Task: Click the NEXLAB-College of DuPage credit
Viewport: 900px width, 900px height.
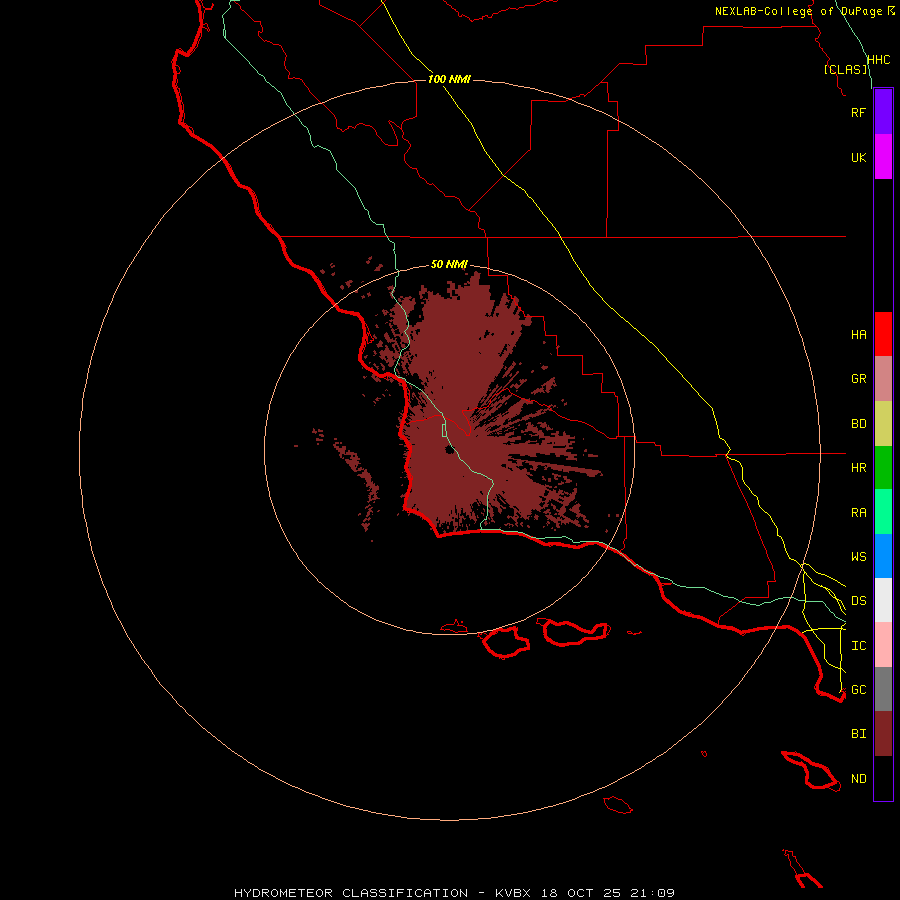Action: [798, 11]
